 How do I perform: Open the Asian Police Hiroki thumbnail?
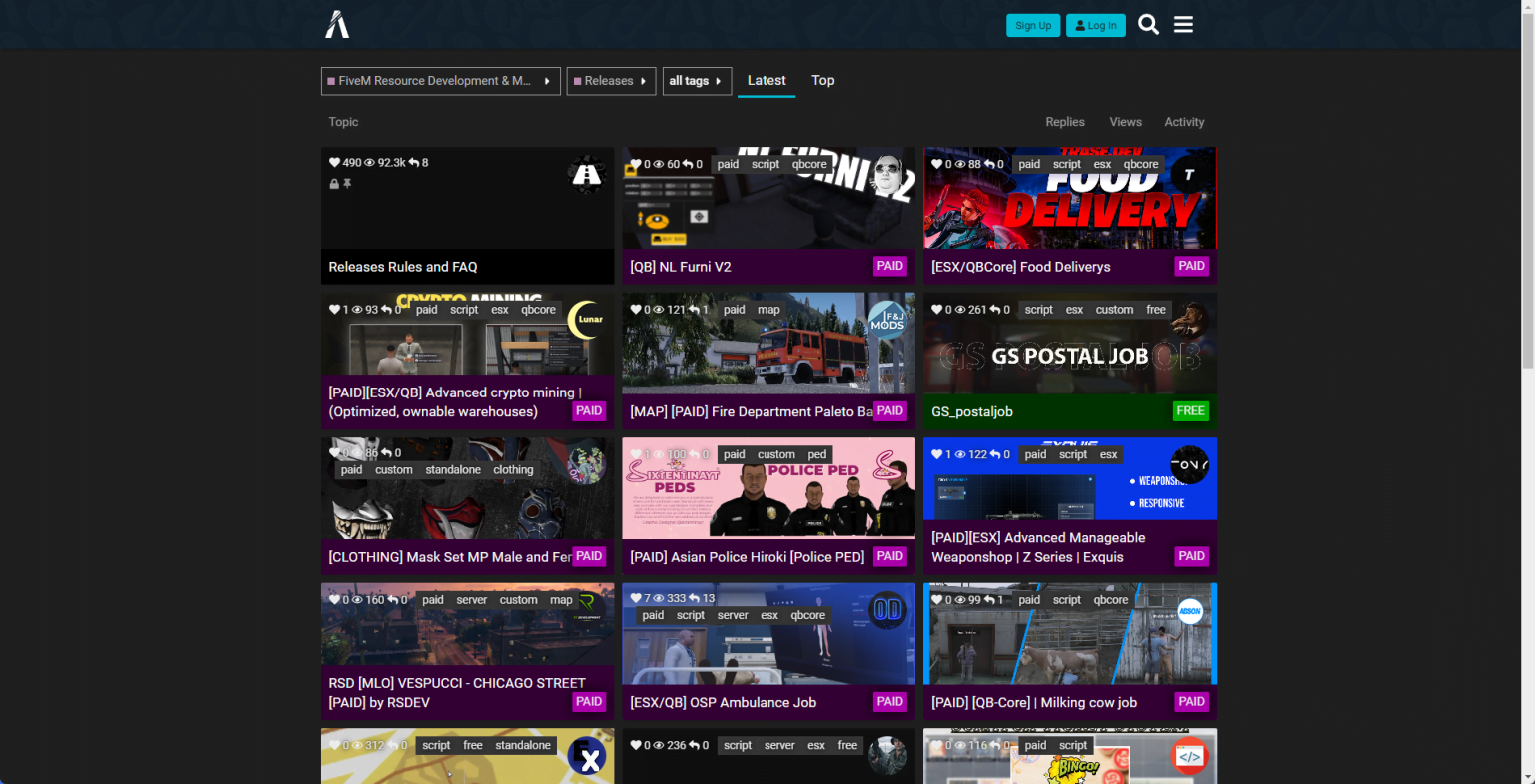pos(768,488)
